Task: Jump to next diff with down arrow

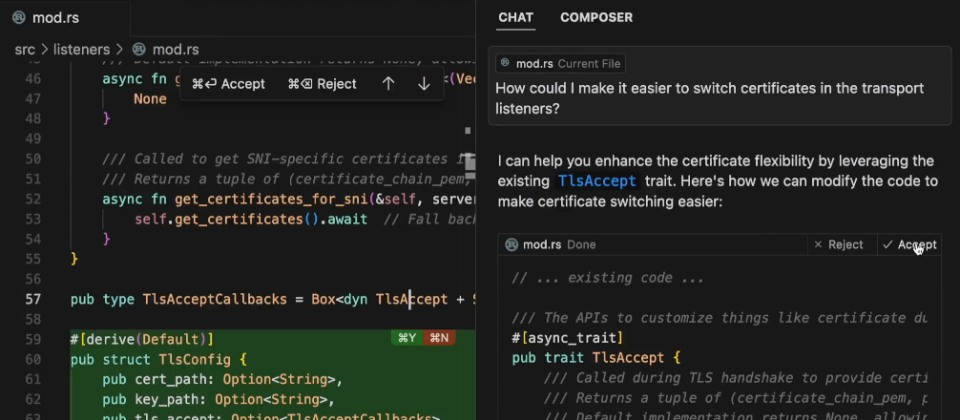Action: [x=424, y=84]
